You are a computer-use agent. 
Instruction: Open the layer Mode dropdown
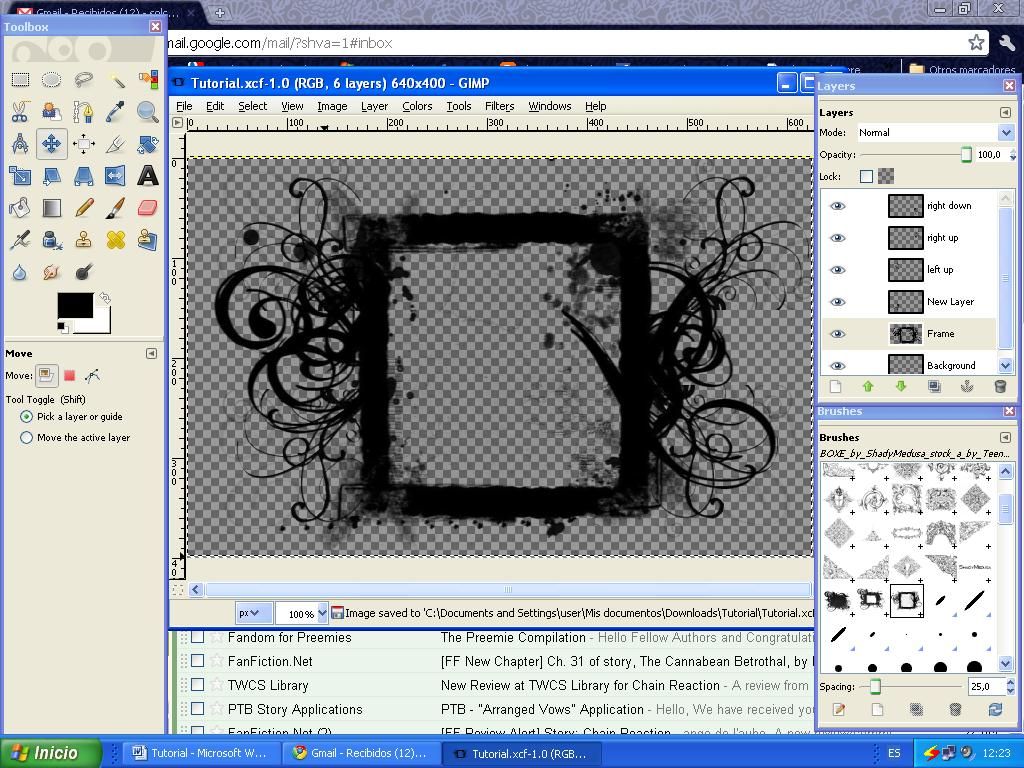1006,132
